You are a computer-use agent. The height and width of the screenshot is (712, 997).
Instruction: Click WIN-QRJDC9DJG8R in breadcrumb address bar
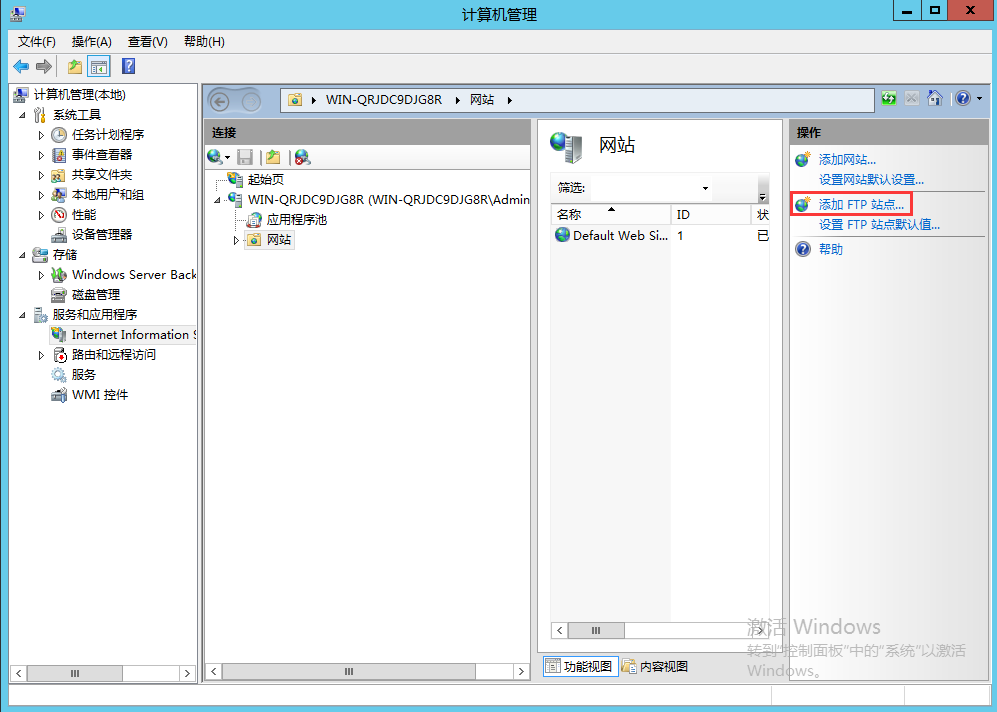tap(383, 100)
